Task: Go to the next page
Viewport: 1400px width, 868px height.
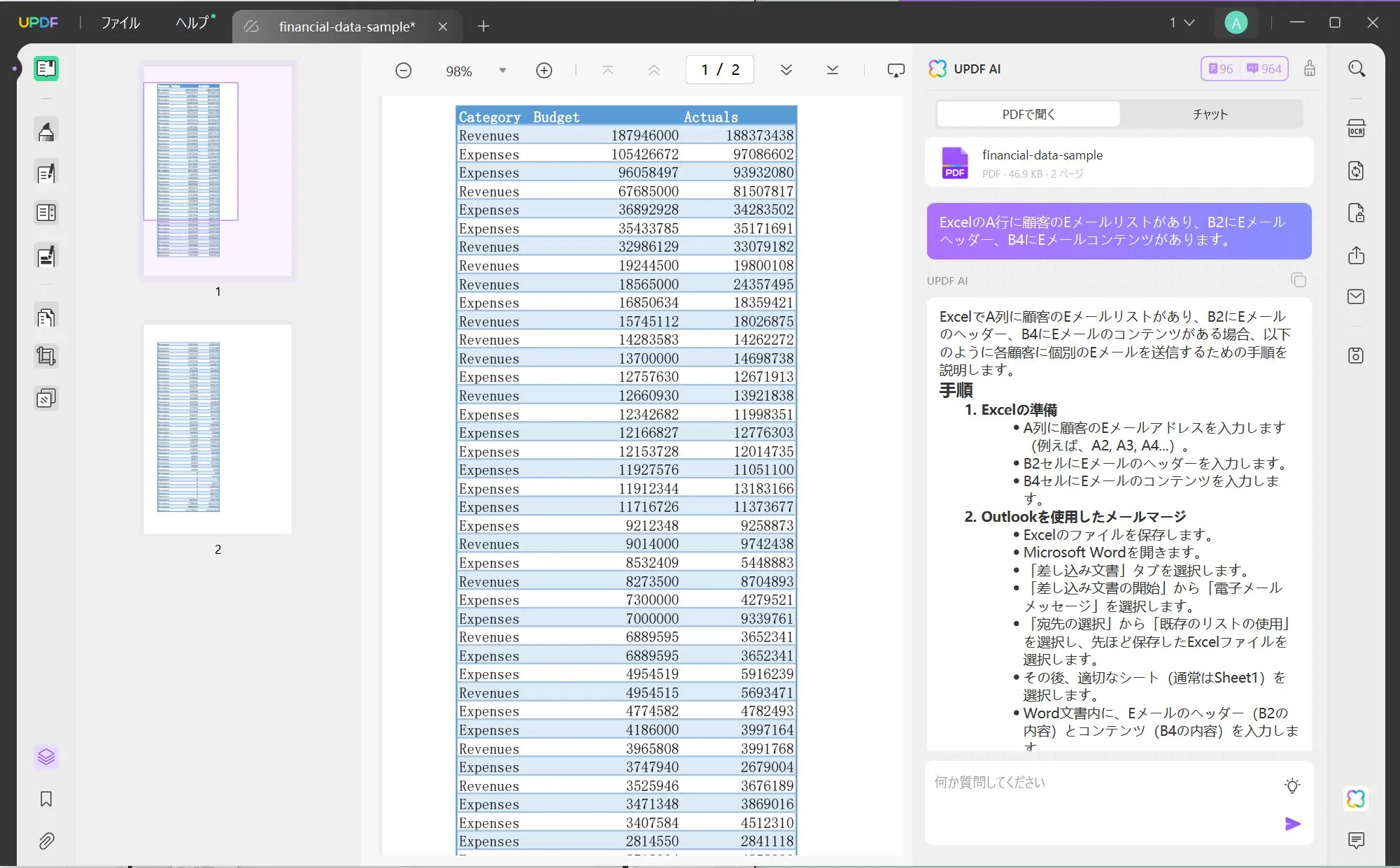Action: pyautogui.click(x=786, y=70)
